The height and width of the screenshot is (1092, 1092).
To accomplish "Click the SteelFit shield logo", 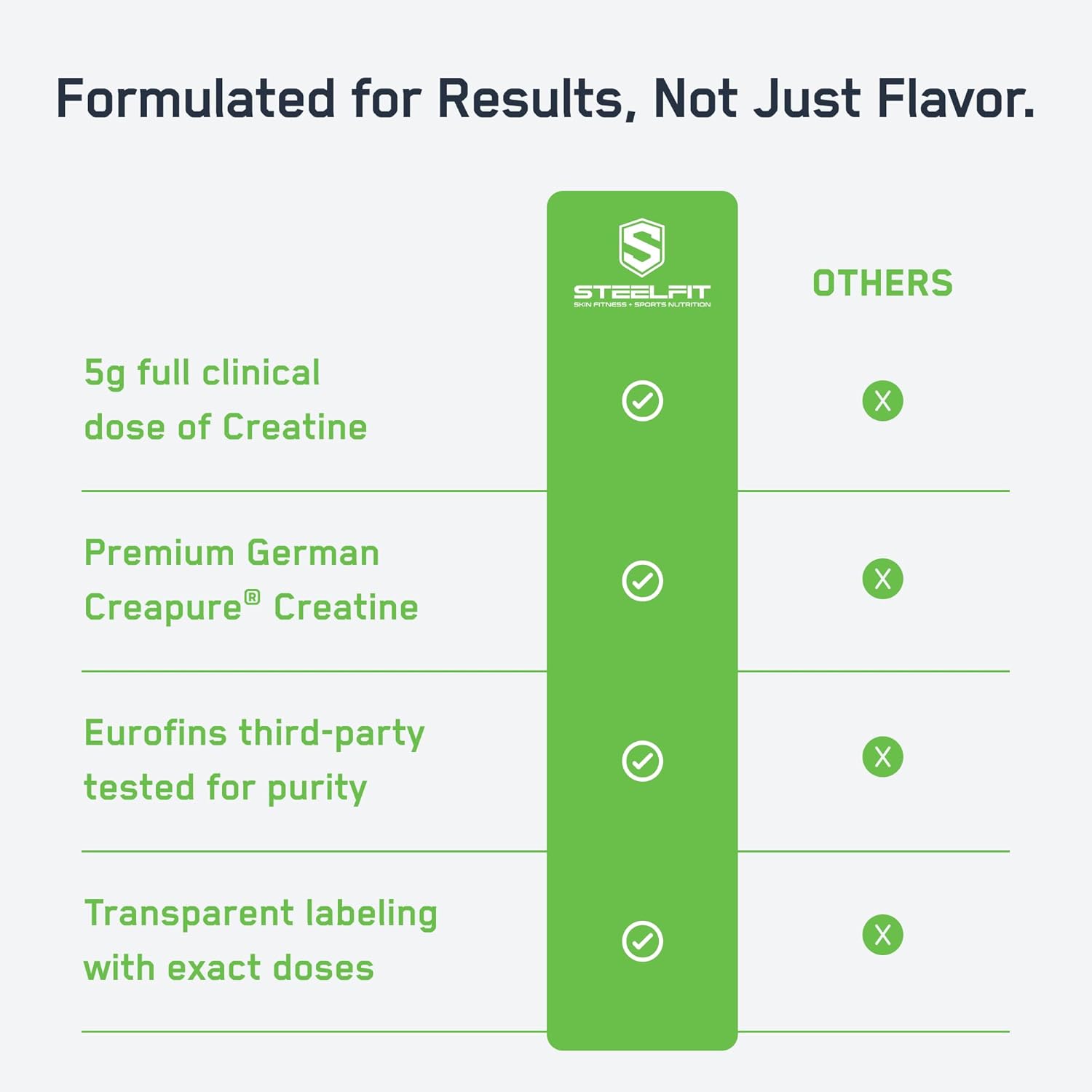I will (641, 247).
